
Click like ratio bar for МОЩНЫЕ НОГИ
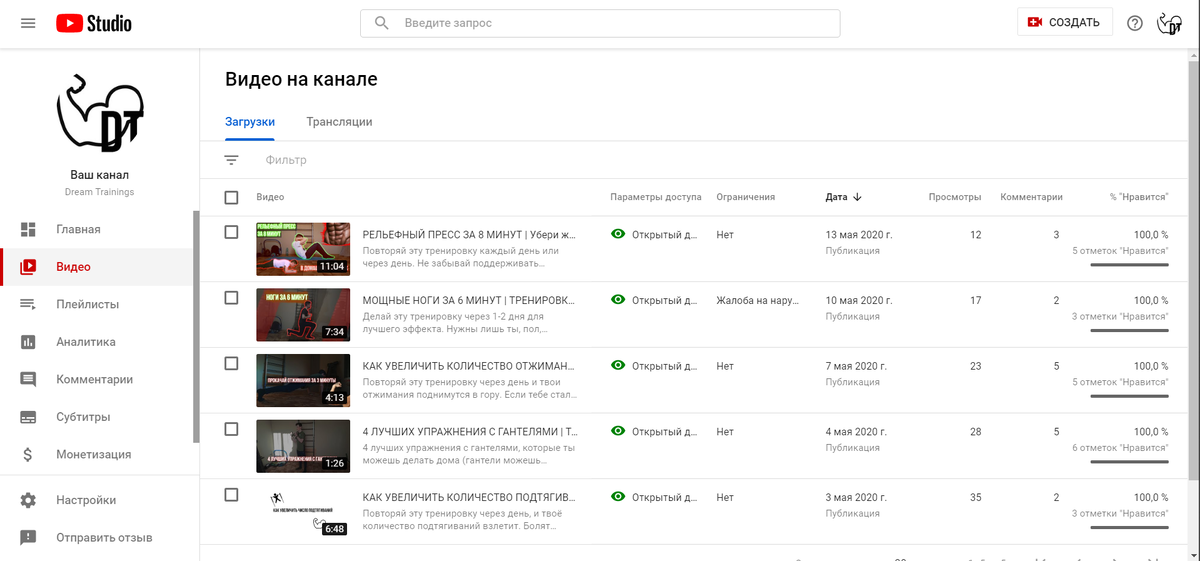[1129, 331]
